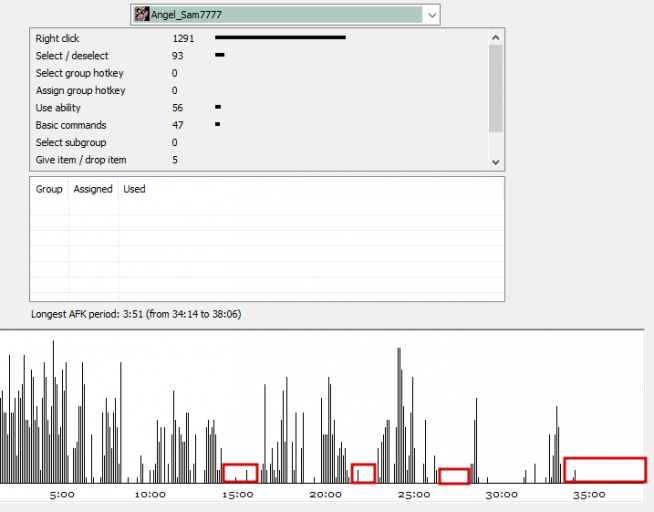Click the action list scroll up arrow

tap(496, 38)
